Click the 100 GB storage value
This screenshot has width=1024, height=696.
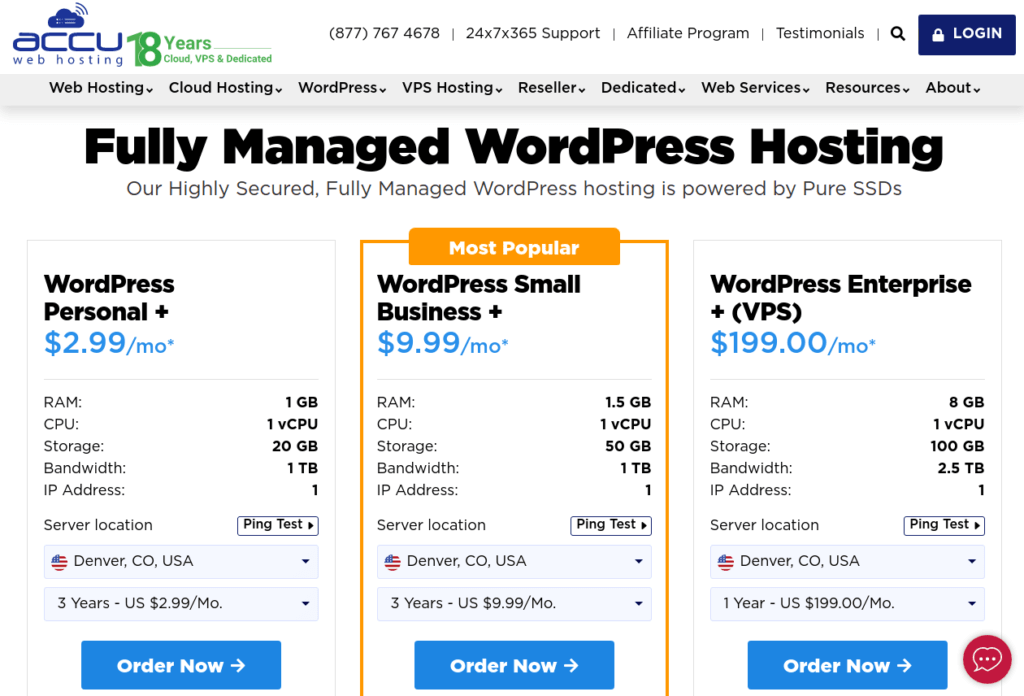click(x=957, y=446)
